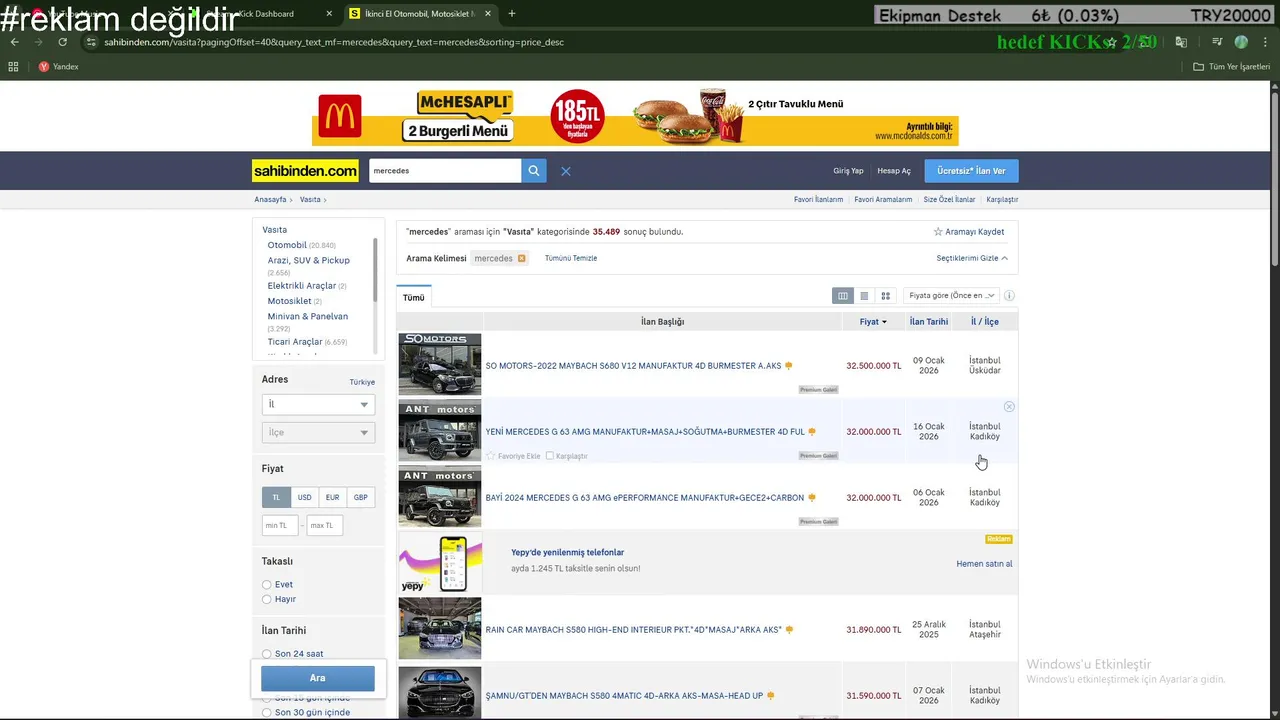Click the sorting info icon
Viewport: 1280px width, 720px height.
click(1009, 296)
